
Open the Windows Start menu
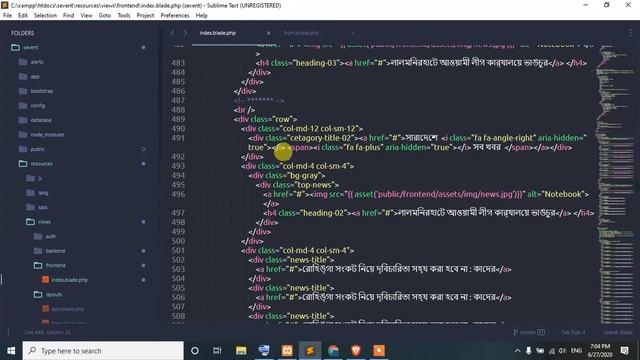pos(11,351)
